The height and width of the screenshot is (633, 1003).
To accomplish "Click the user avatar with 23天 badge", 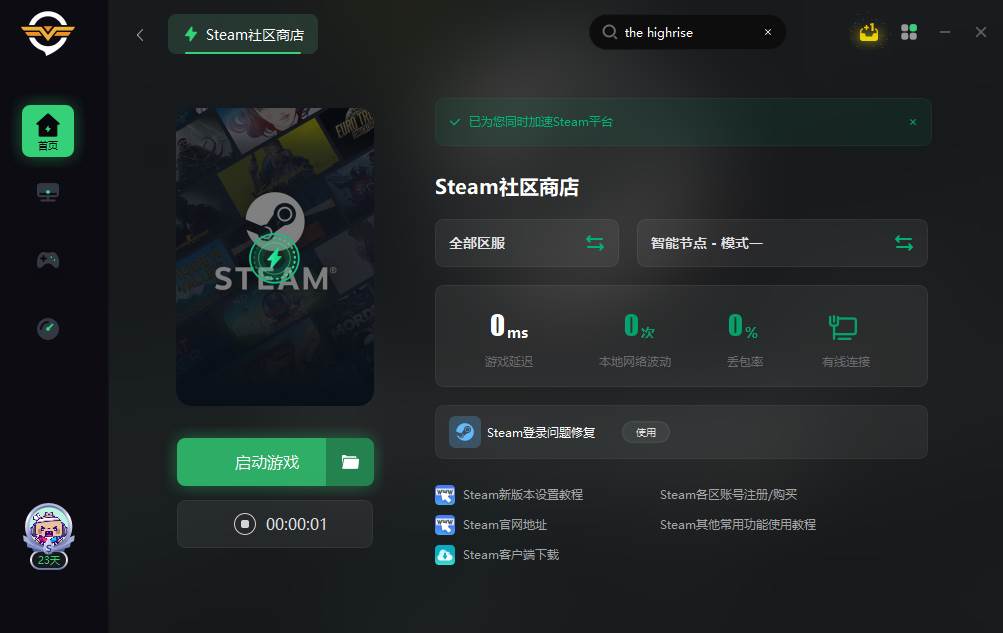I will click(49, 536).
